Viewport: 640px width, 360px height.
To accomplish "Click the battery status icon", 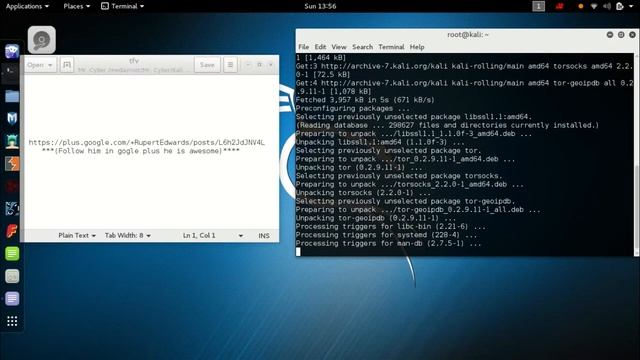I will point(620,6).
